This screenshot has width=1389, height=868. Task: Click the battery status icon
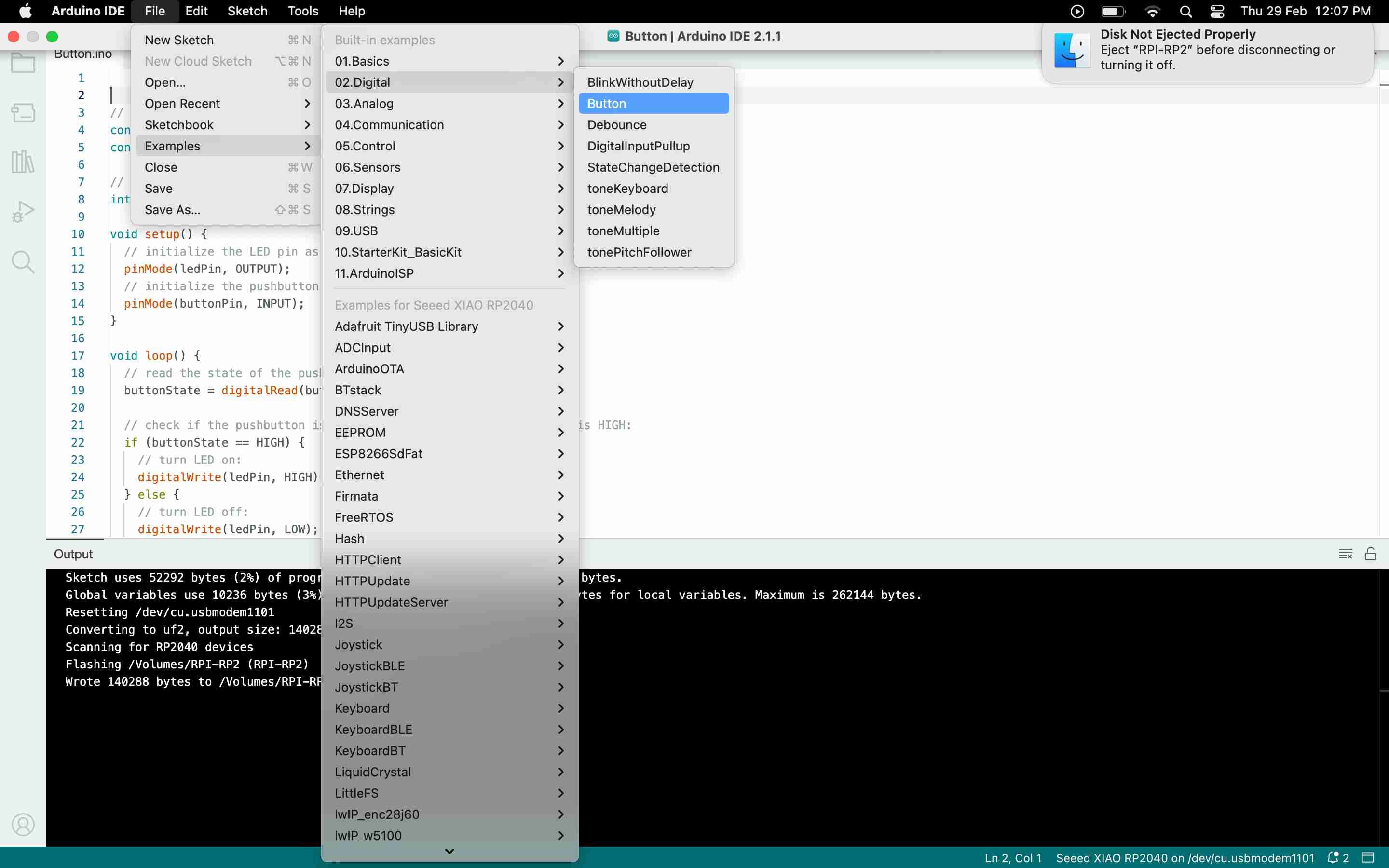(1114, 11)
